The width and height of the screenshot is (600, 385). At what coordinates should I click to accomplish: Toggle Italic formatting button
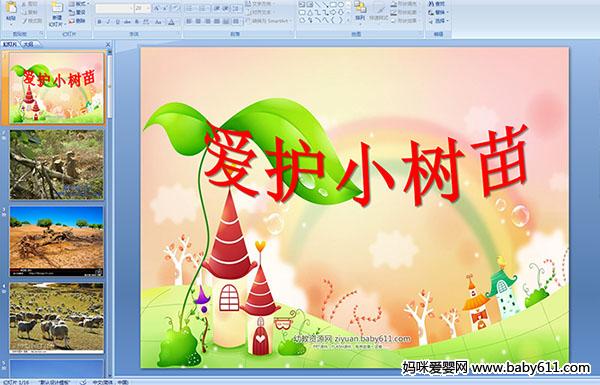tap(108, 22)
